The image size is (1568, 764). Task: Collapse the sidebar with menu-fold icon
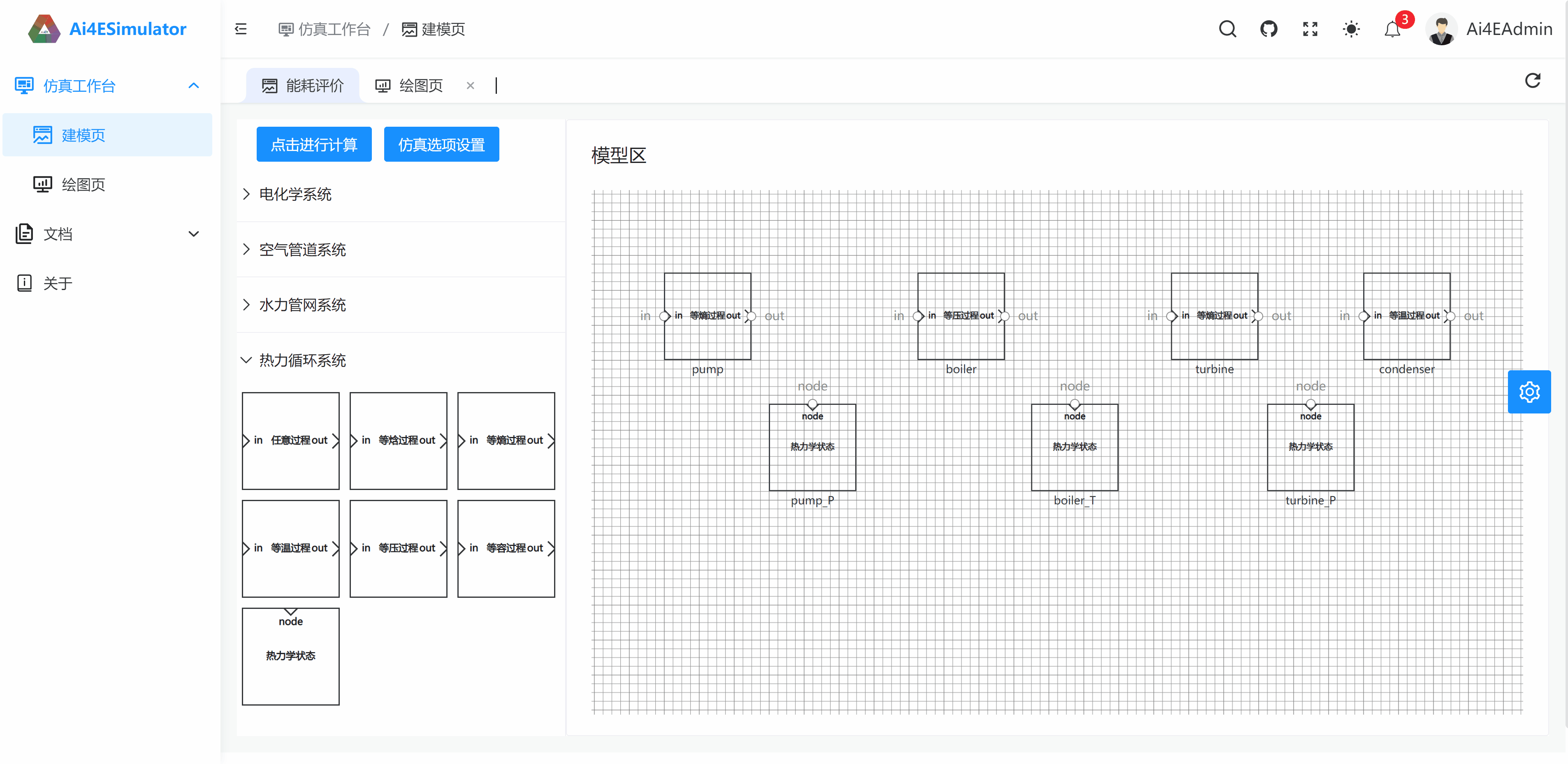(241, 29)
